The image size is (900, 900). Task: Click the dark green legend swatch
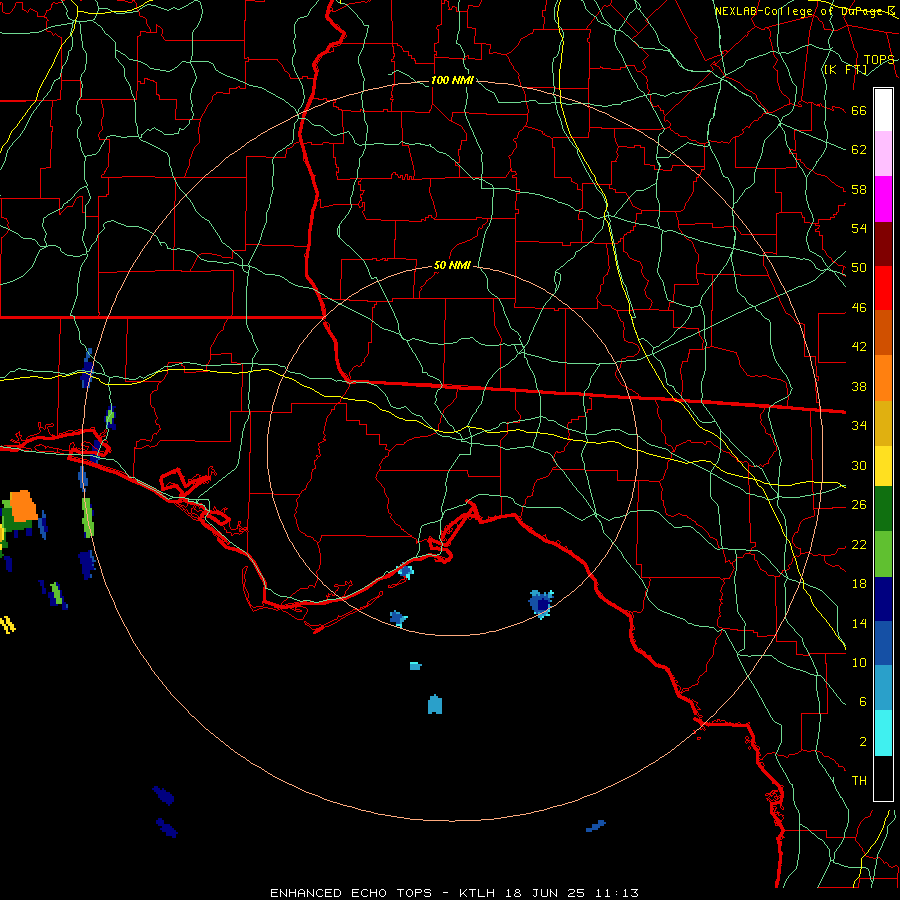[883, 509]
